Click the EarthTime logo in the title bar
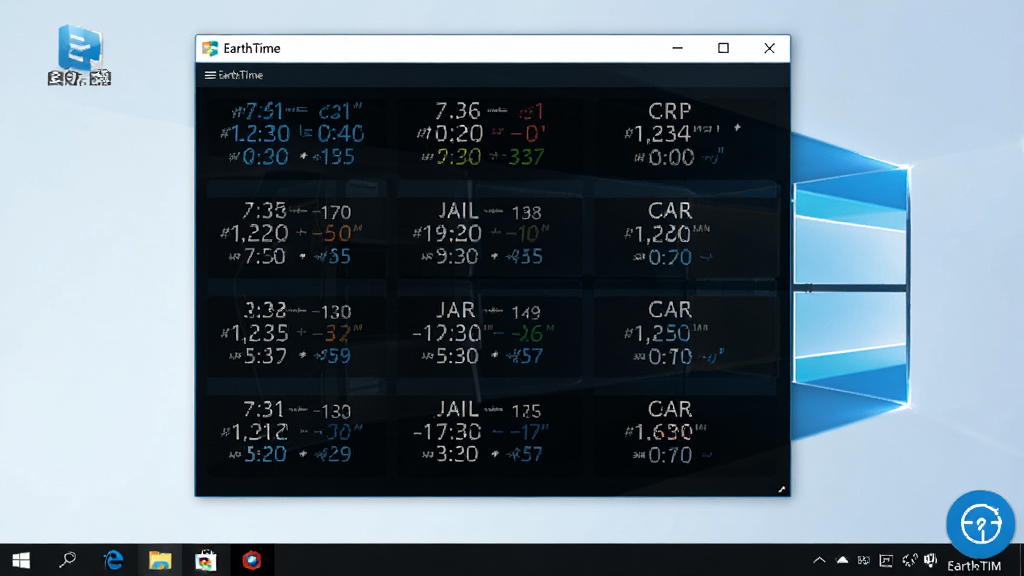This screenshot has width=1024, height=576. click(x=210, y=48)
